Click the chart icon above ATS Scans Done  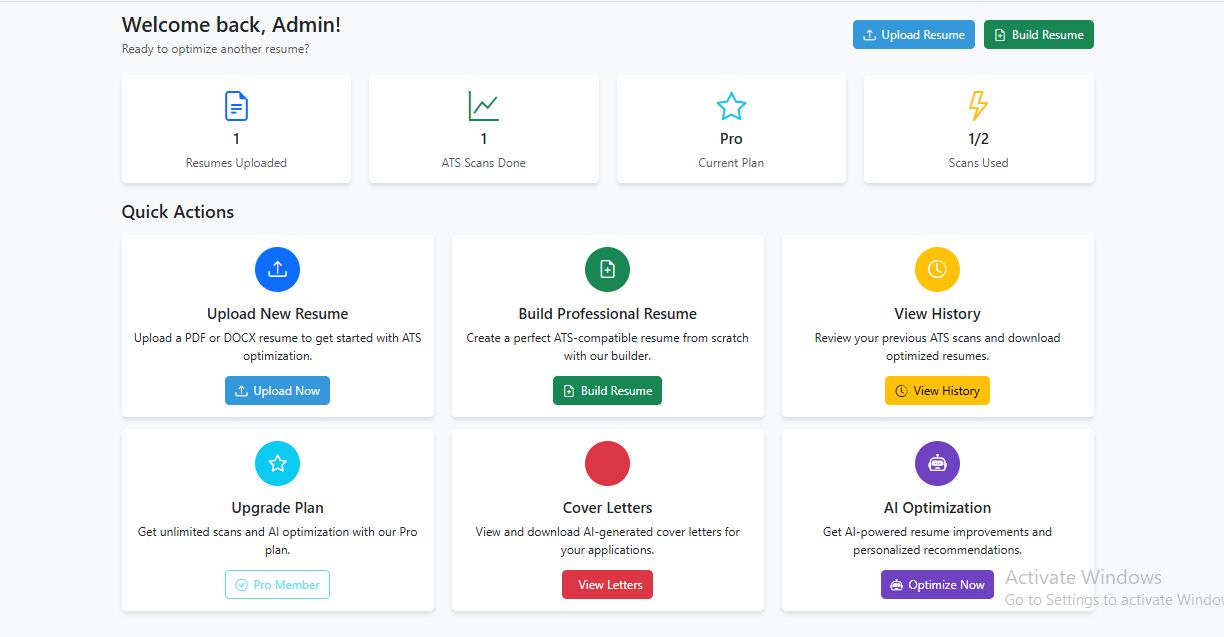pyautogui.click(x=483, y=106)
